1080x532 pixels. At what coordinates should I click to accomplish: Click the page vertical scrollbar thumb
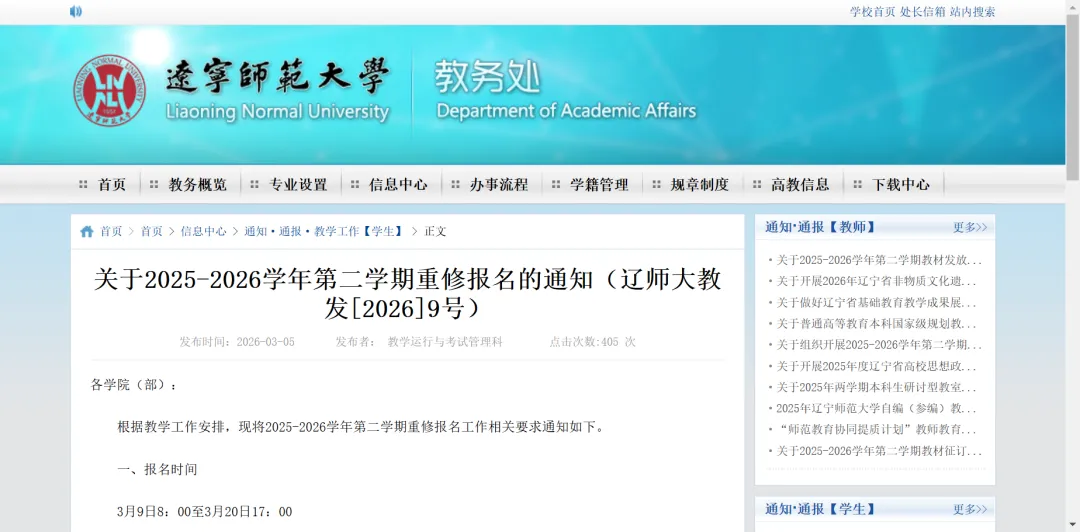[1072, 96]
